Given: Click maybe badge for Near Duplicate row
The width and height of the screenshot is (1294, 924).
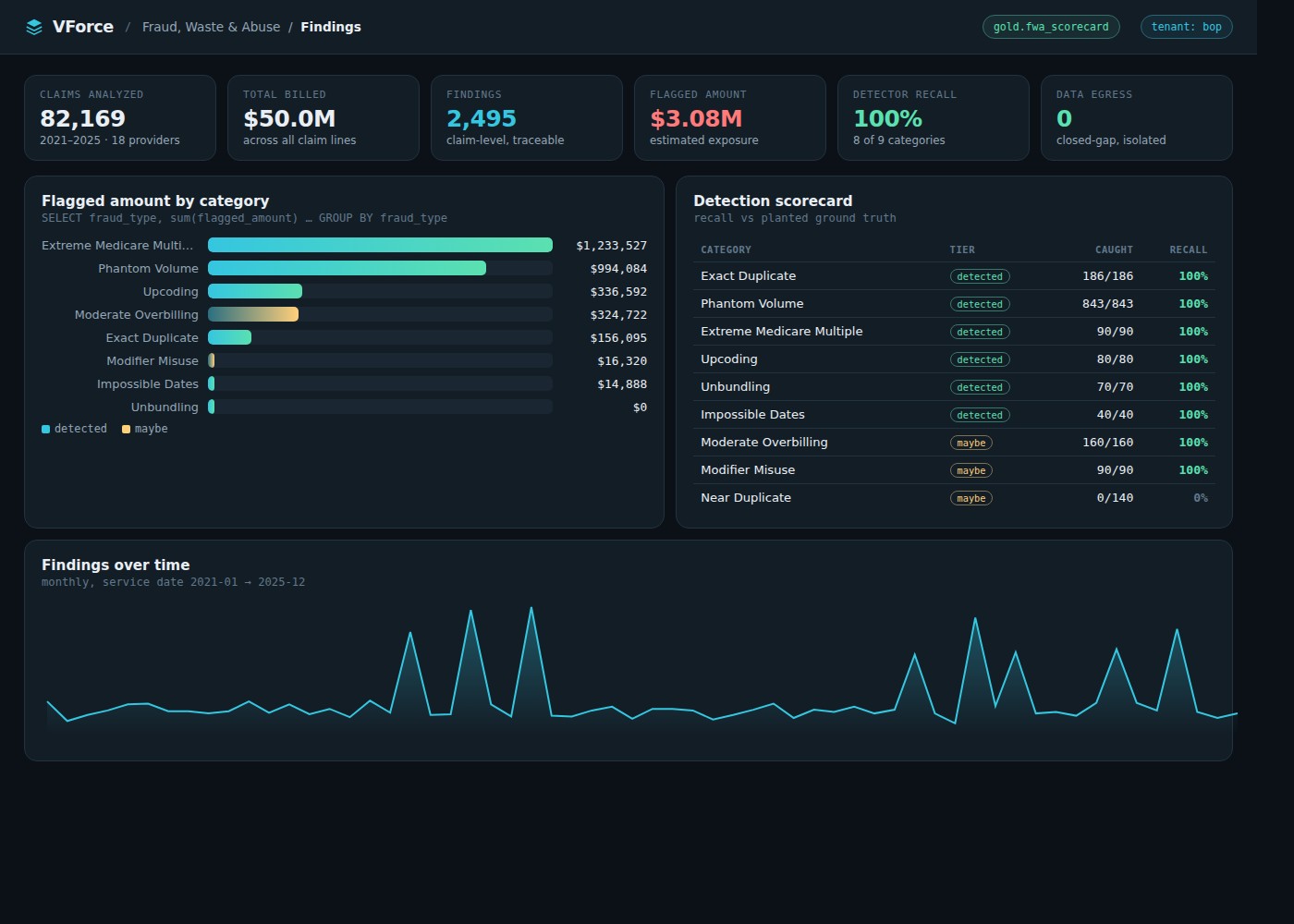Looking at the screenshot, I should coord(971,498).
